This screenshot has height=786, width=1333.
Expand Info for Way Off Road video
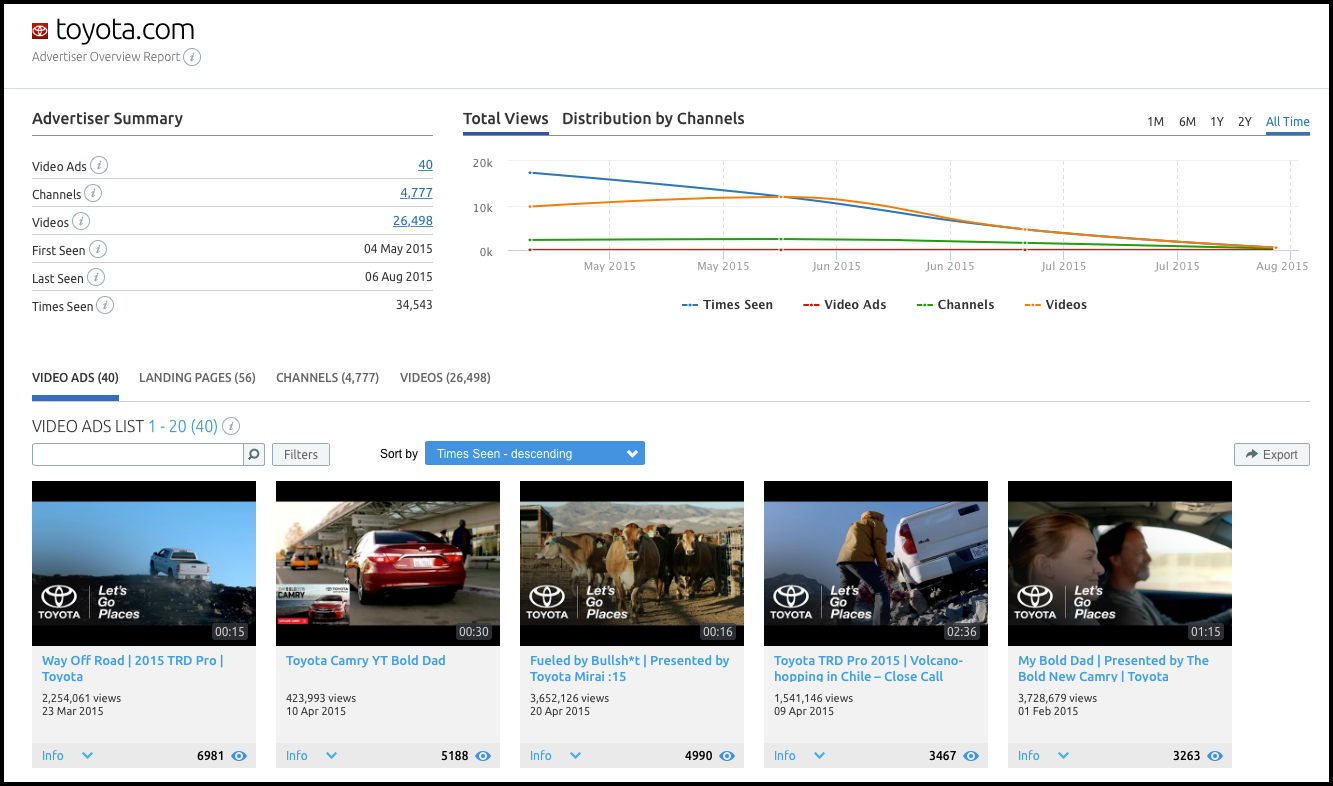[67, 756]
